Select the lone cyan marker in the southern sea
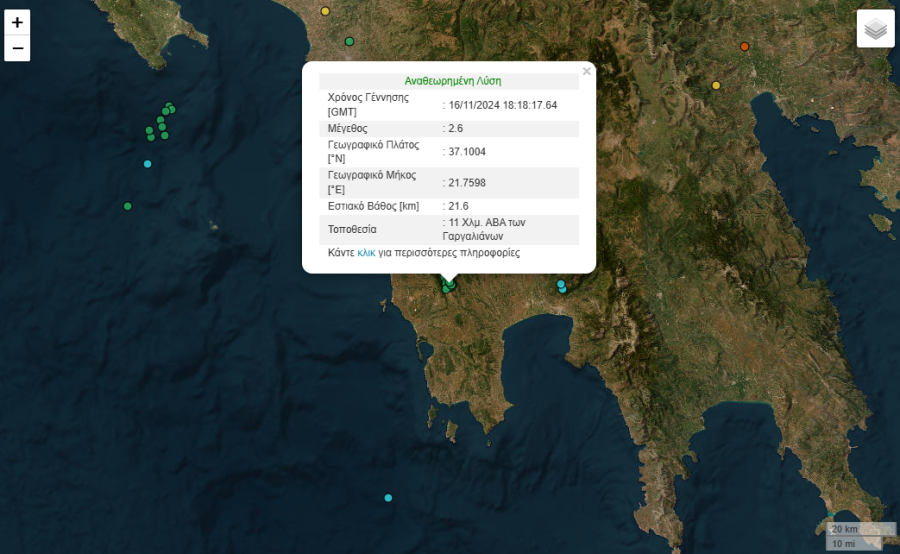900x554 pixels. tap(388, 498)
